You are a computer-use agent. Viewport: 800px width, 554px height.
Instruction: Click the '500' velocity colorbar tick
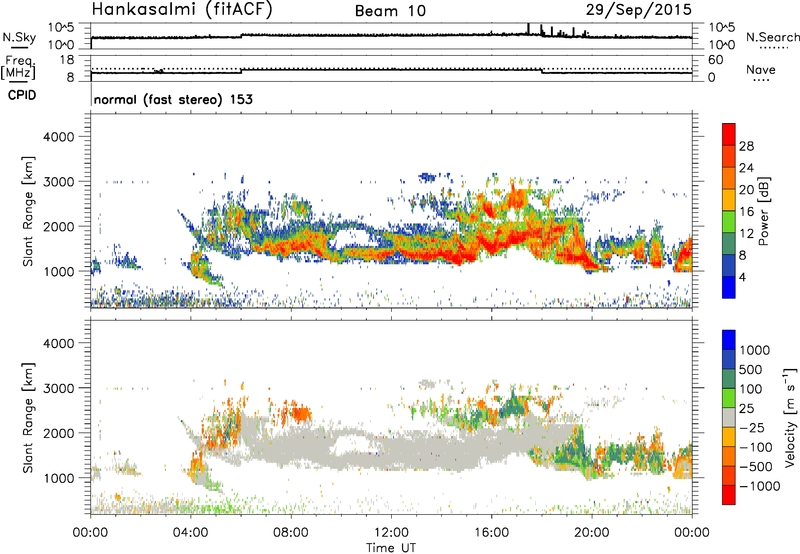coord(751,370)
